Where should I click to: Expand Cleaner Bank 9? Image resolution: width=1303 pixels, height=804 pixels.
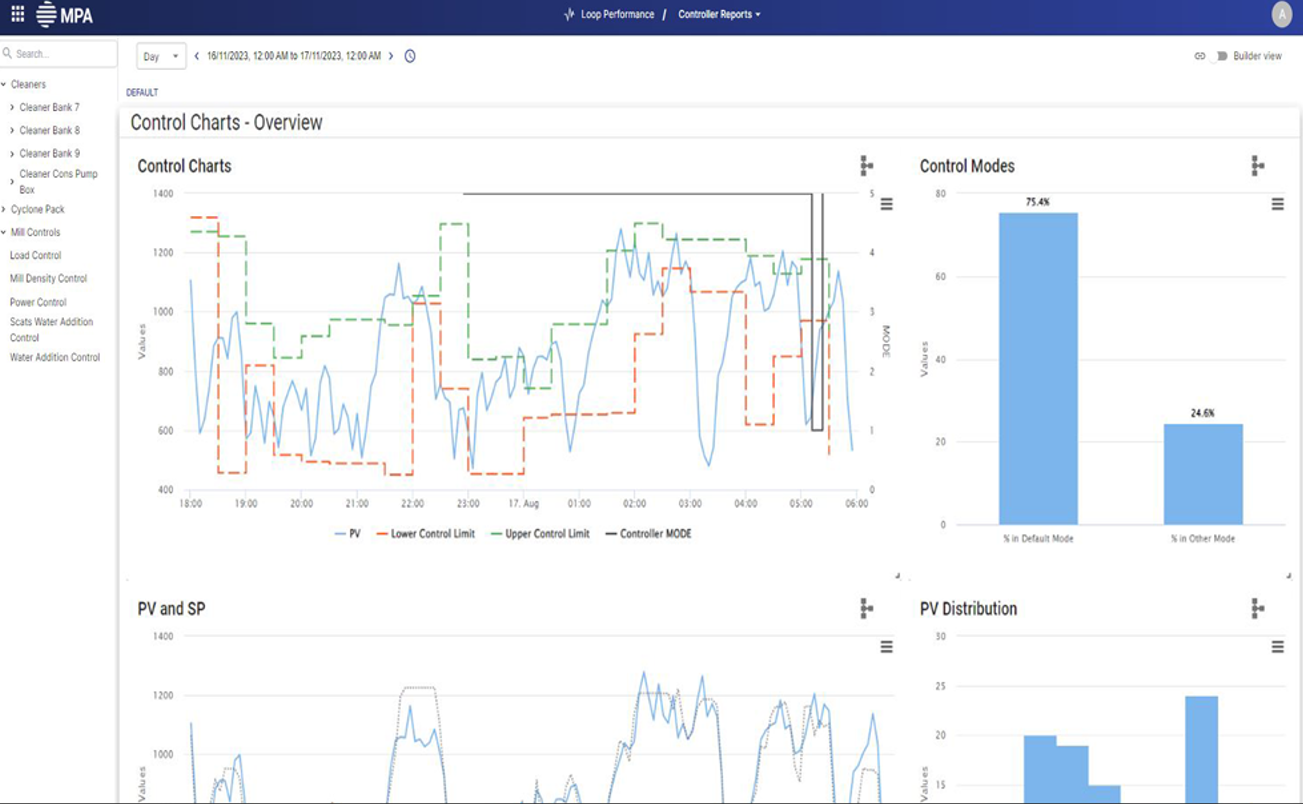pyautogui.click(x=12, y=153)
